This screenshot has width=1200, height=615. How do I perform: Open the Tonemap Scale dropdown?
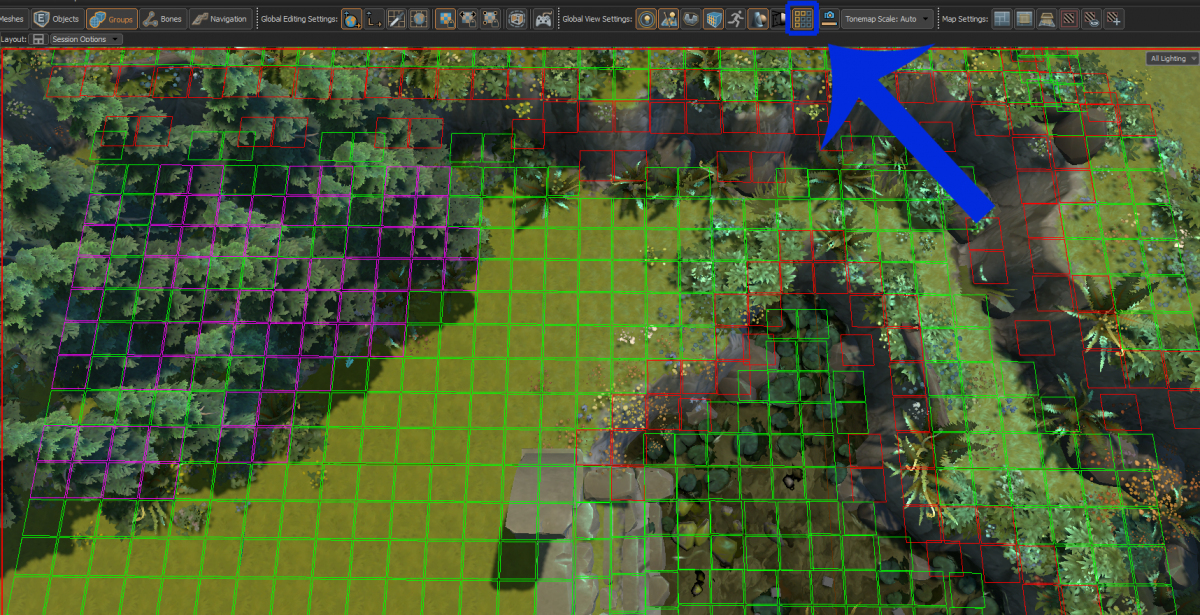click(886, 18)
